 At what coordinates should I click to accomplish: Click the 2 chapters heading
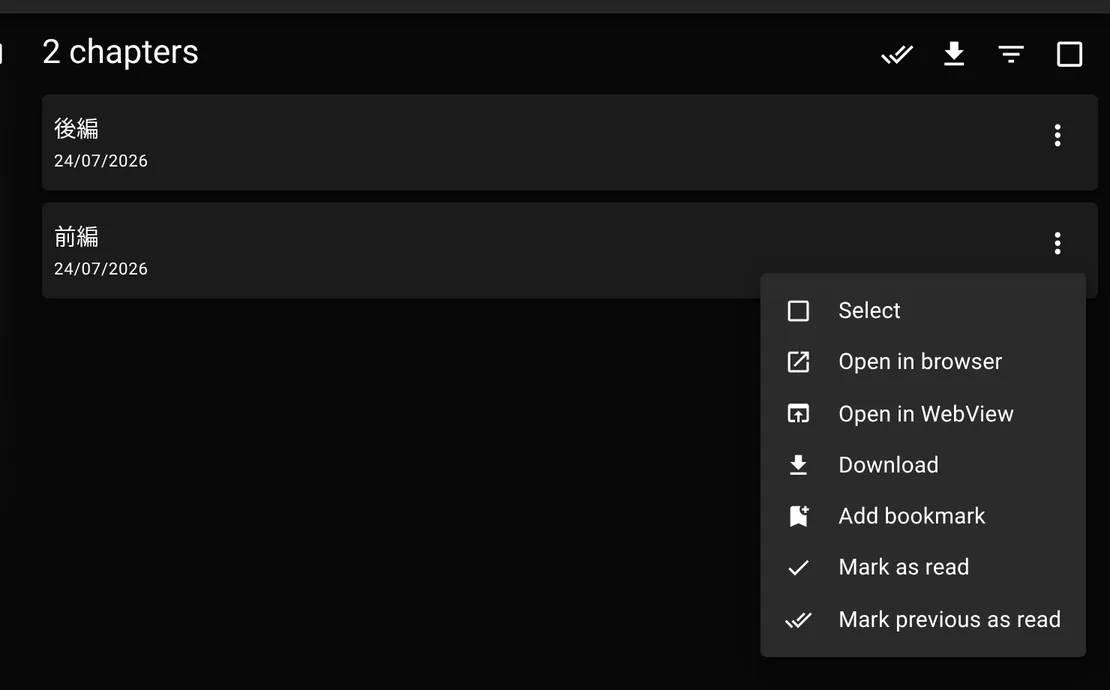click(x=120, y=52)
